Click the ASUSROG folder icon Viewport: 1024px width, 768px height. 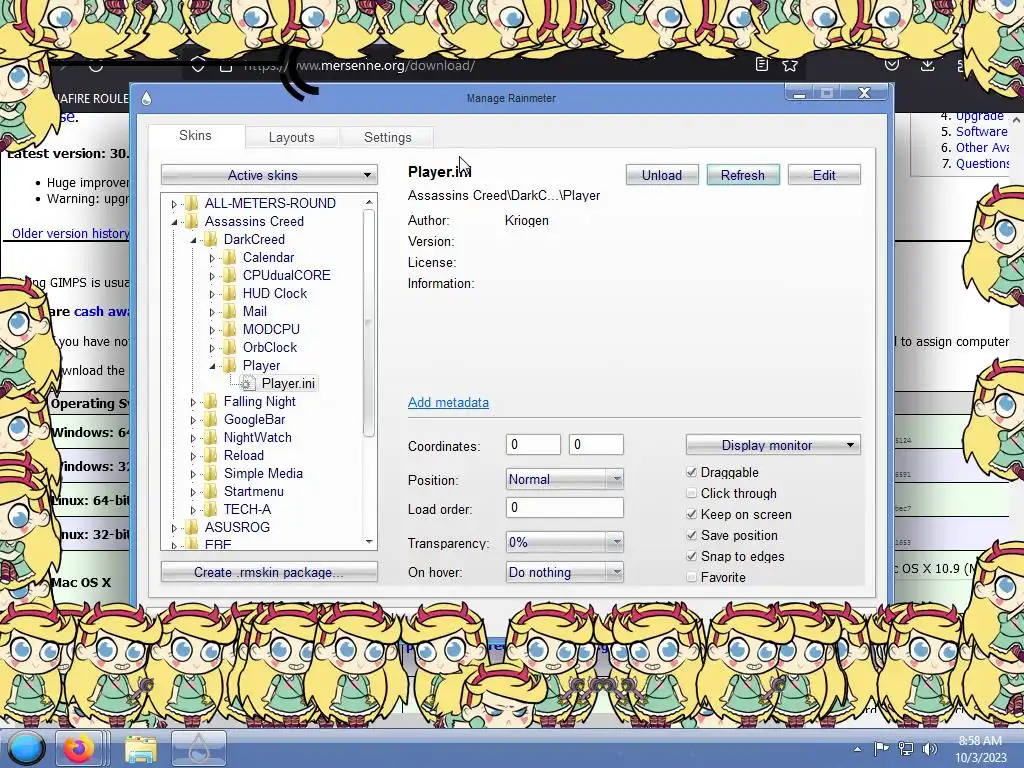point(191,527)
